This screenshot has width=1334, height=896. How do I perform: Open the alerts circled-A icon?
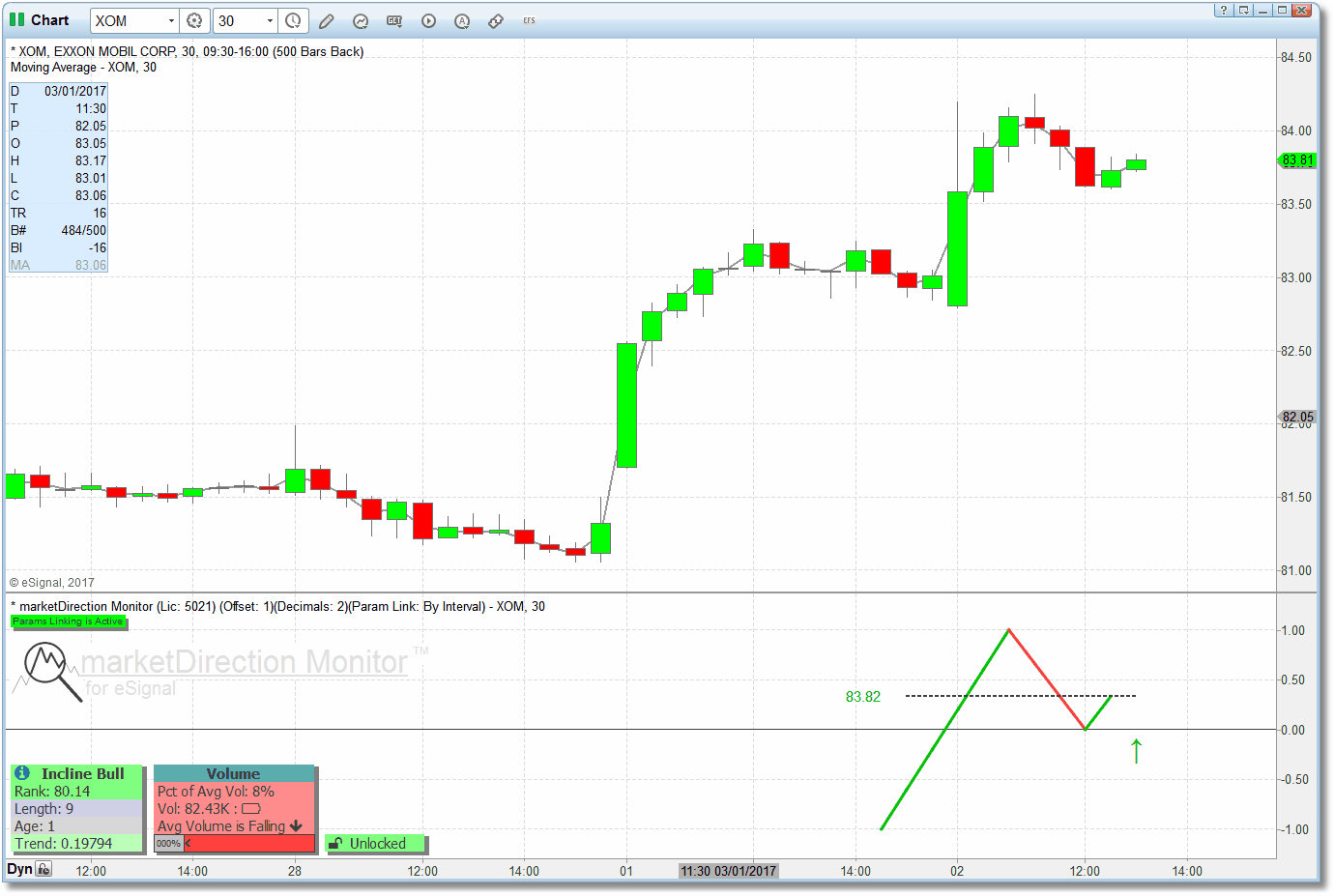pyautogui.click(x=462, y=20)
